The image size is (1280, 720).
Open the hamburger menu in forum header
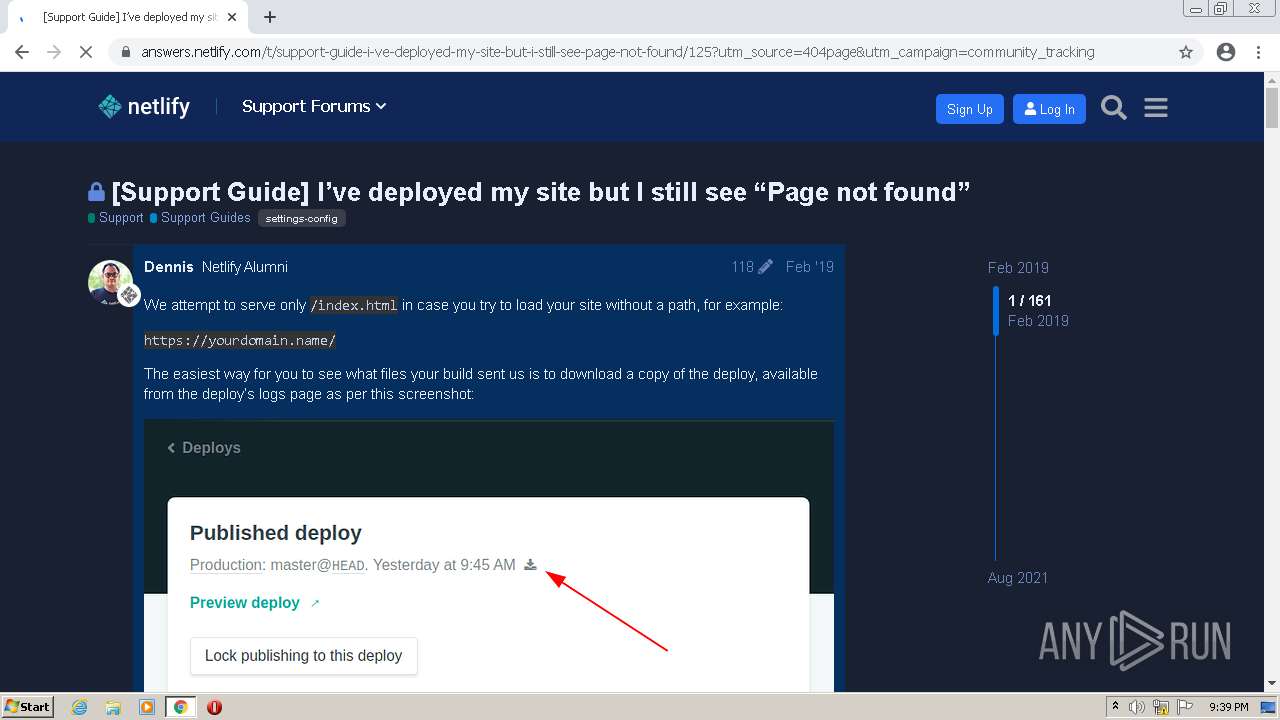click(1156, 107)
